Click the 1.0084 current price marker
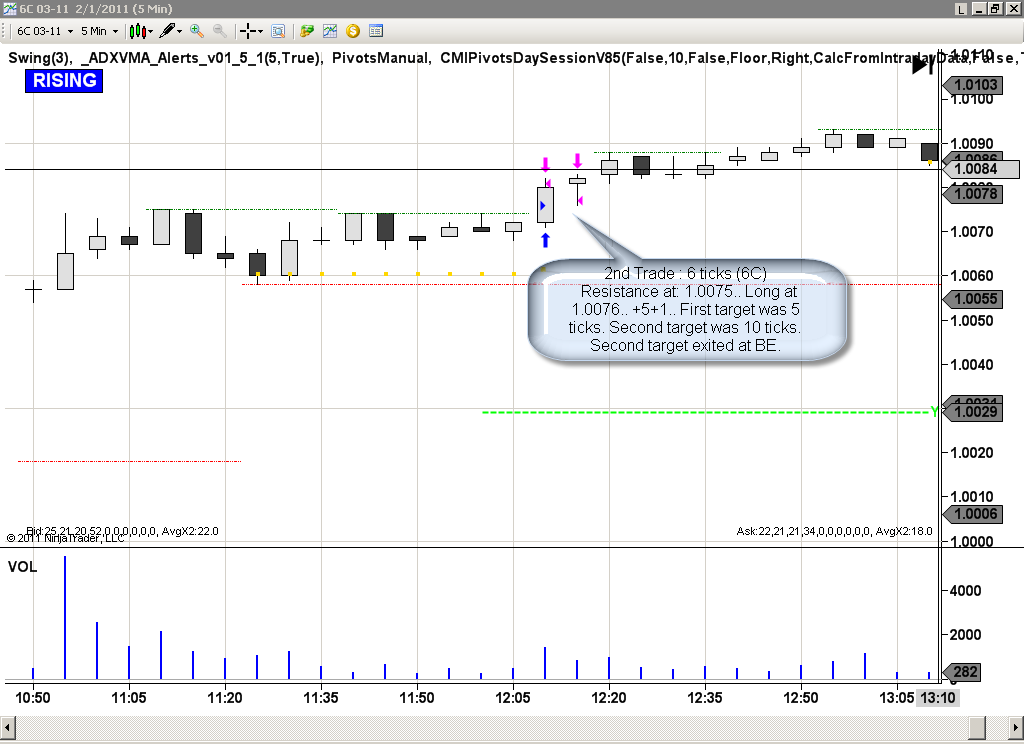Screen dimensions: 1024x744 [x=980, y=169]
